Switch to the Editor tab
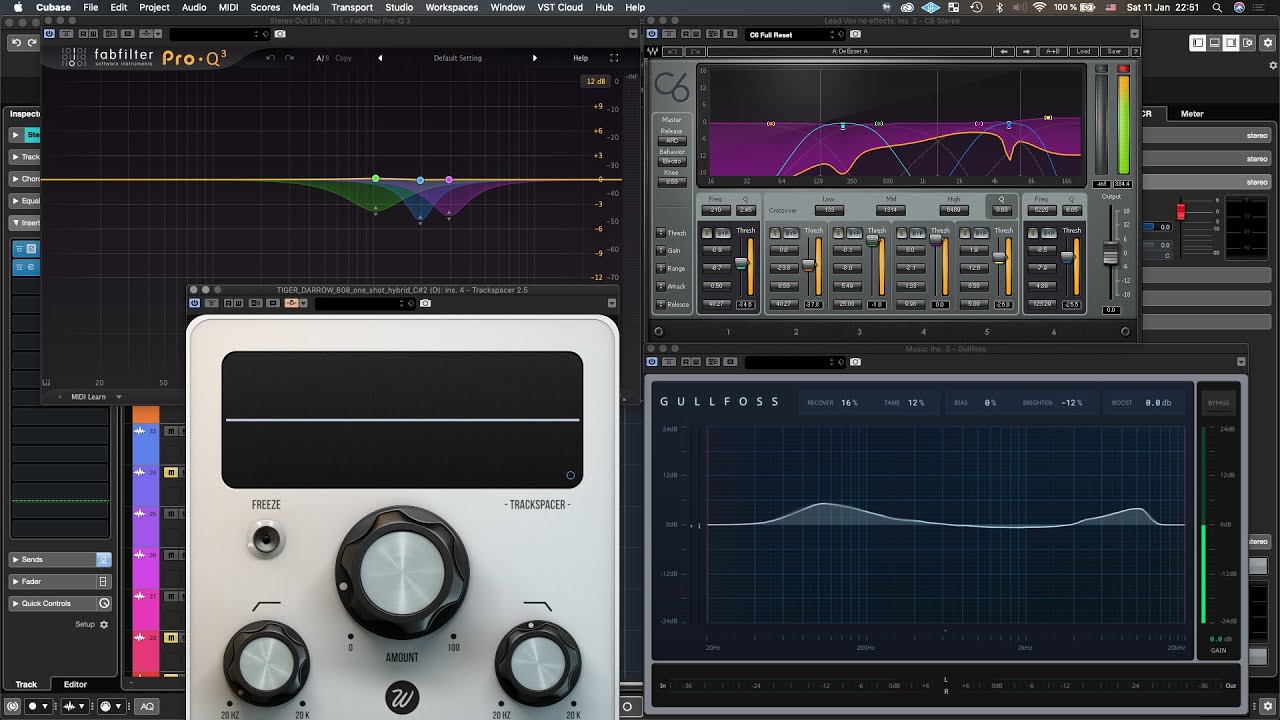 (x=75, y=685)
